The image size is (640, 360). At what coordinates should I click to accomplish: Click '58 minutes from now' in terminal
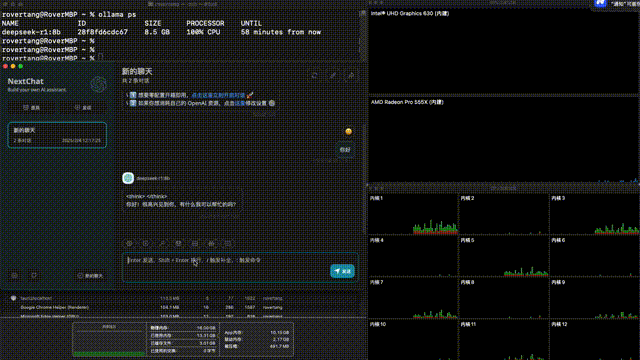[x=281, y=32]
